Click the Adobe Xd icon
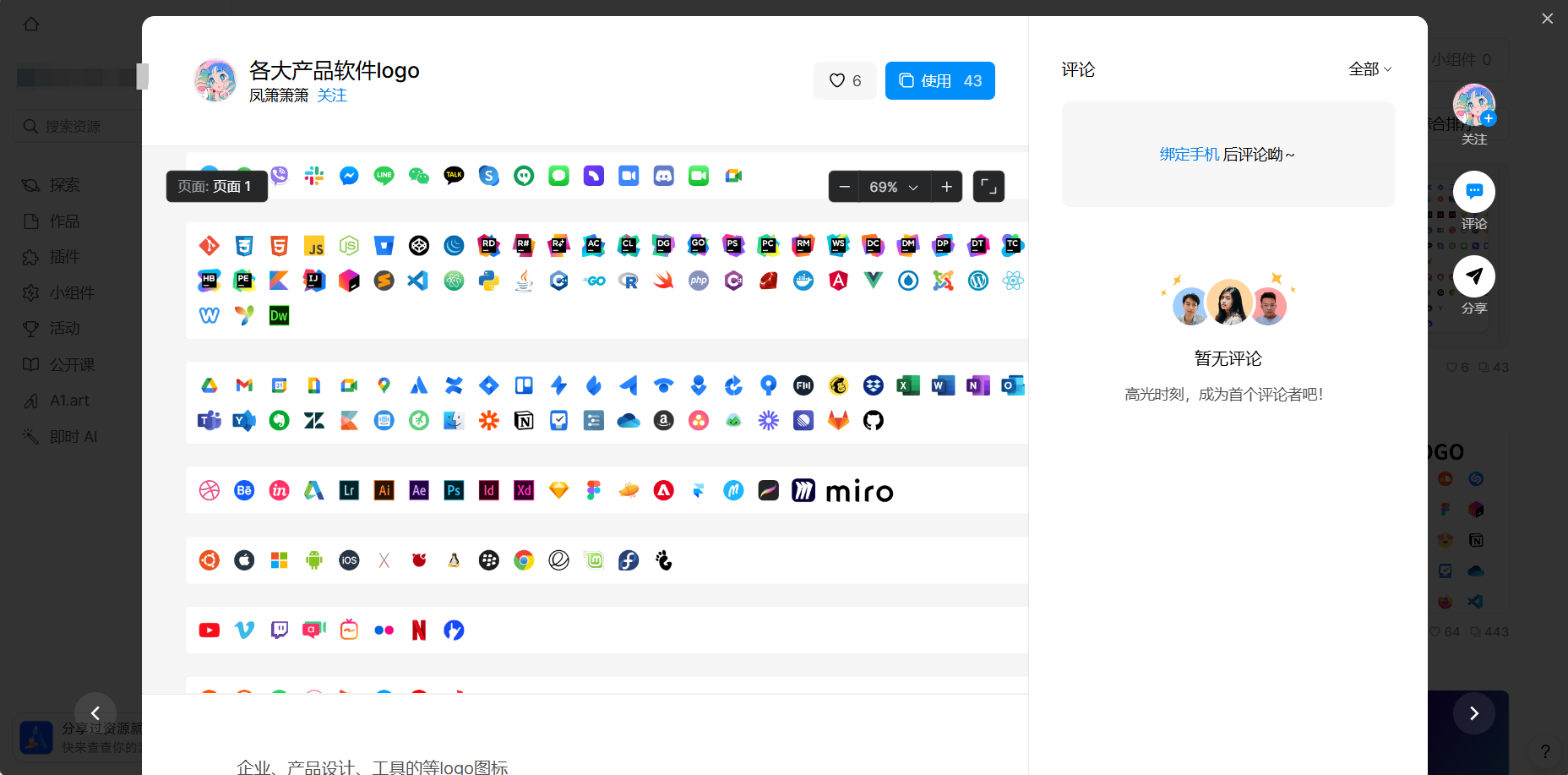 [524, 490]
